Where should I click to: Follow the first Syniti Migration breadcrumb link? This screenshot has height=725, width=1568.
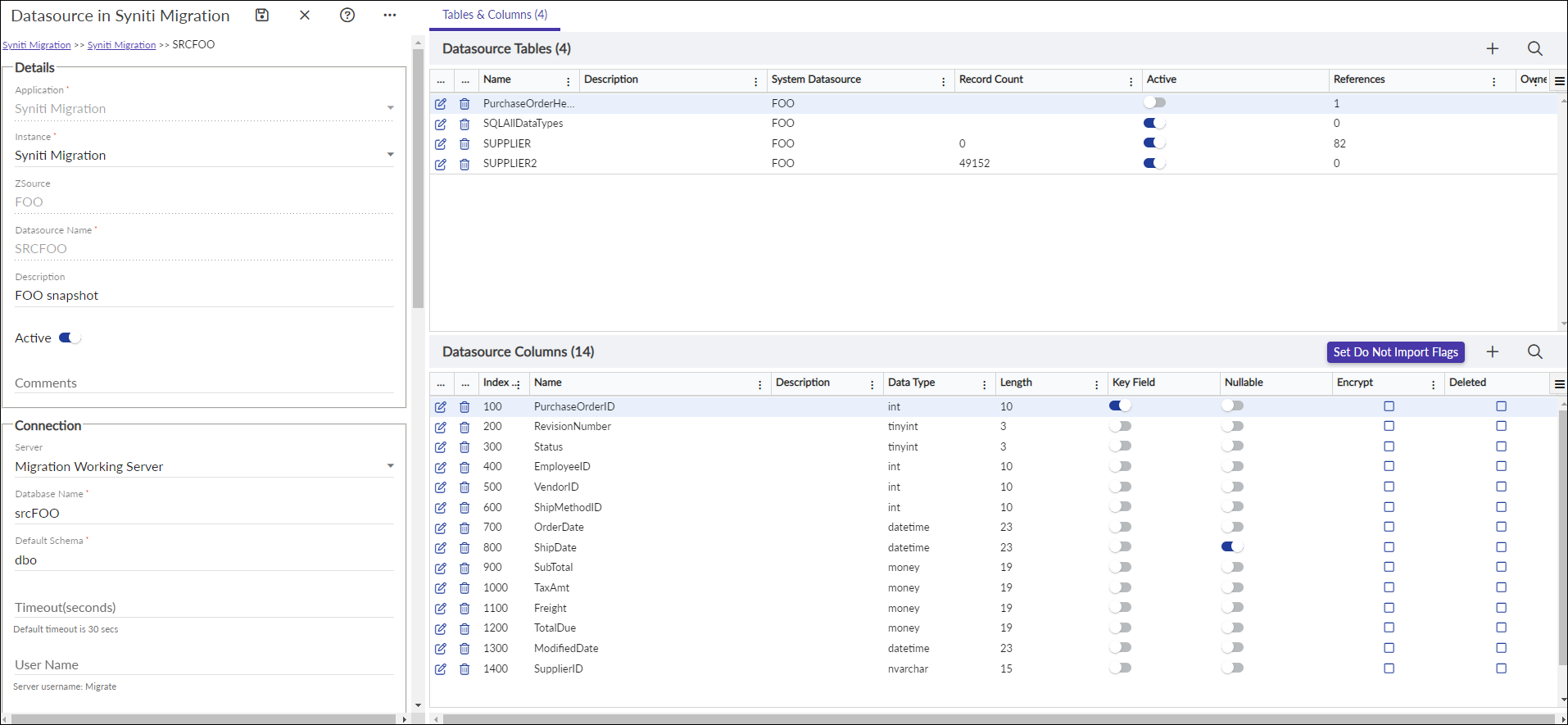[37, 45]
